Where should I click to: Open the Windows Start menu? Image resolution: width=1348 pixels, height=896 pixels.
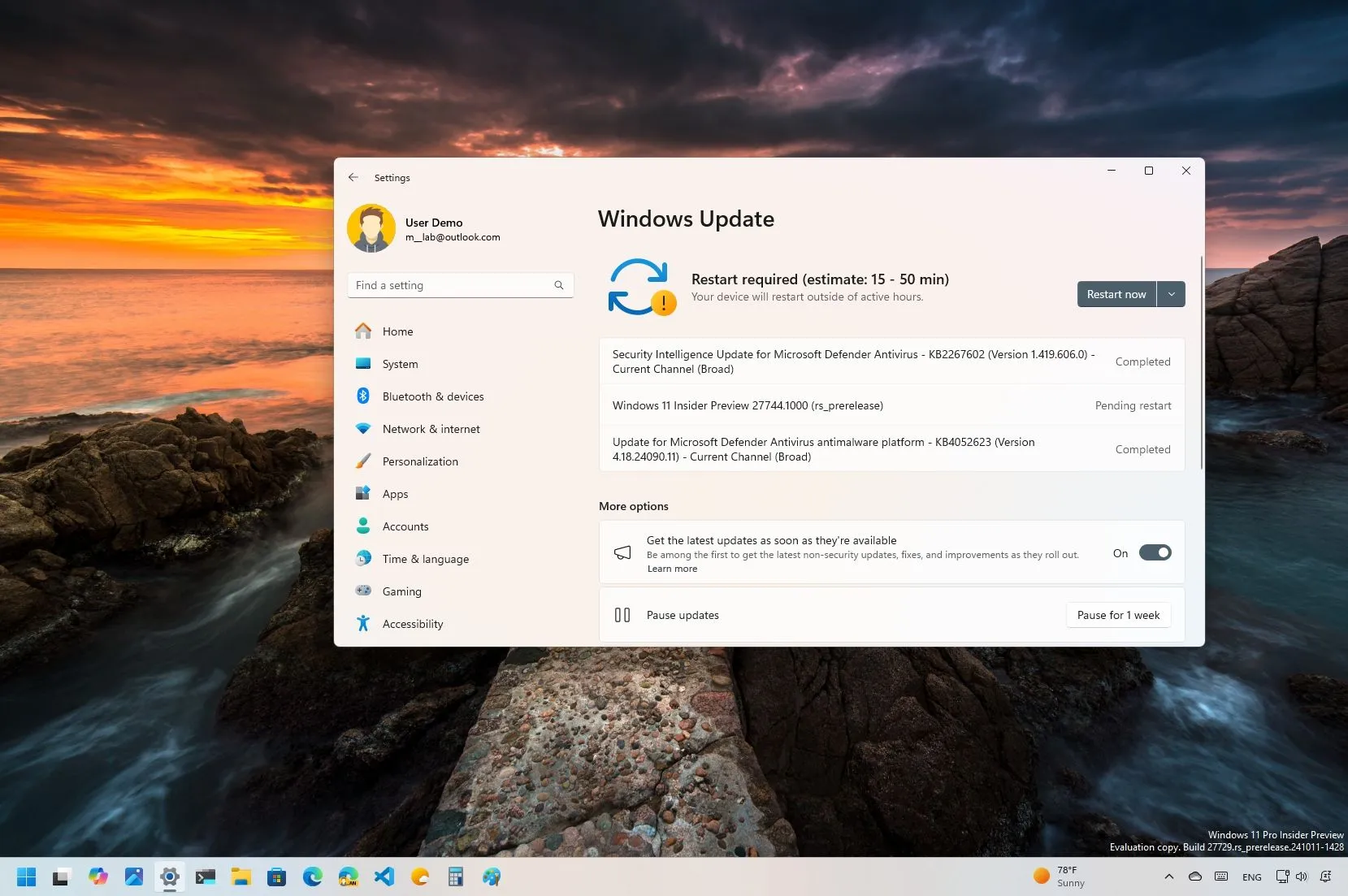[x=27, y=877]
